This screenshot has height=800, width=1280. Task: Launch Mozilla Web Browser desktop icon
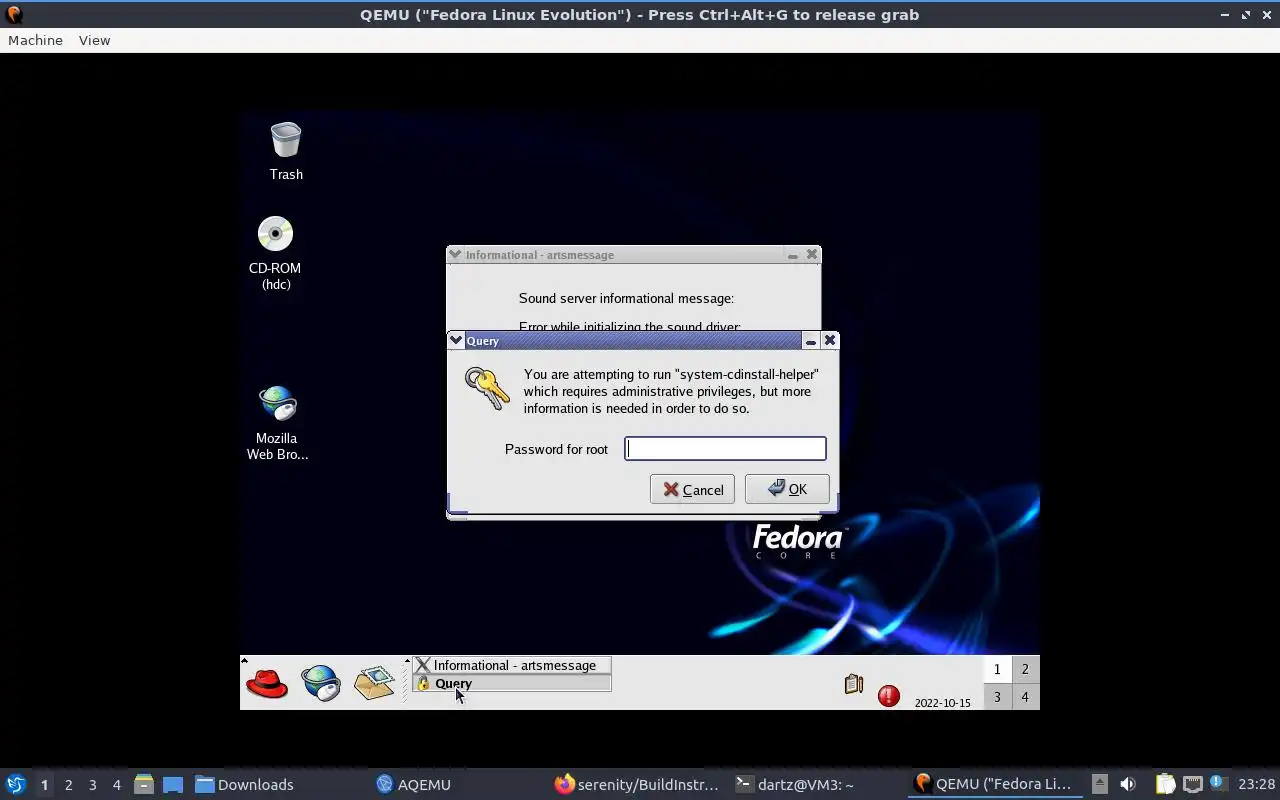(x=277, y=423)
